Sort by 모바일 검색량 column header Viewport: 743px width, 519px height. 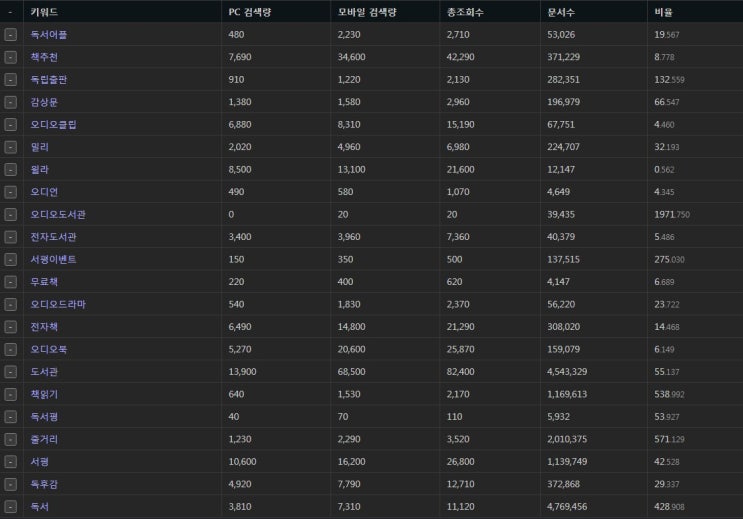point(367,12)
